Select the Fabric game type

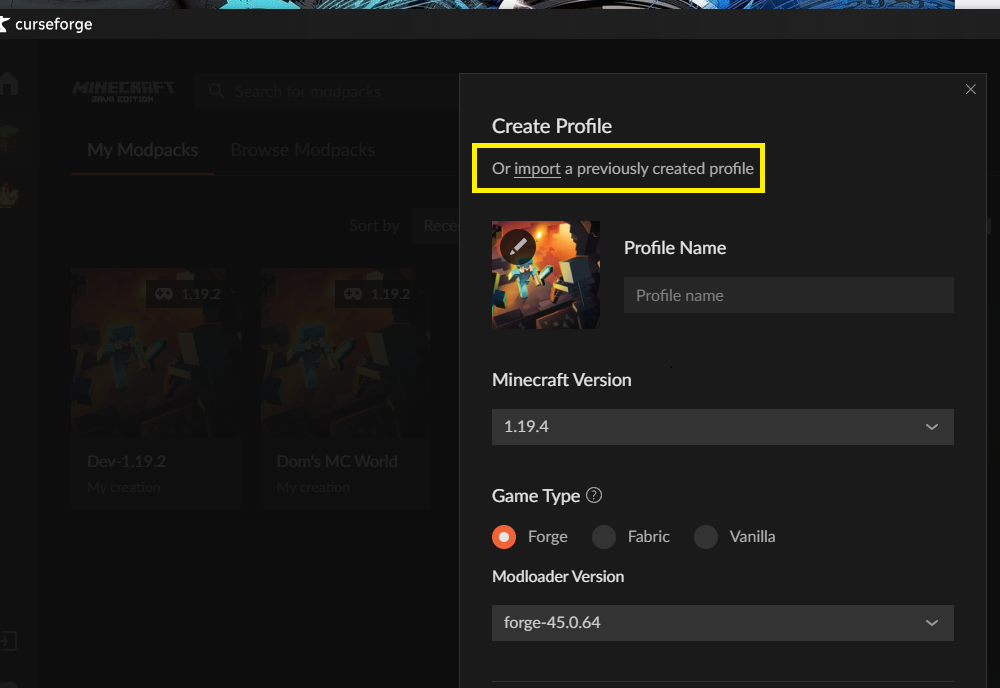604,537
